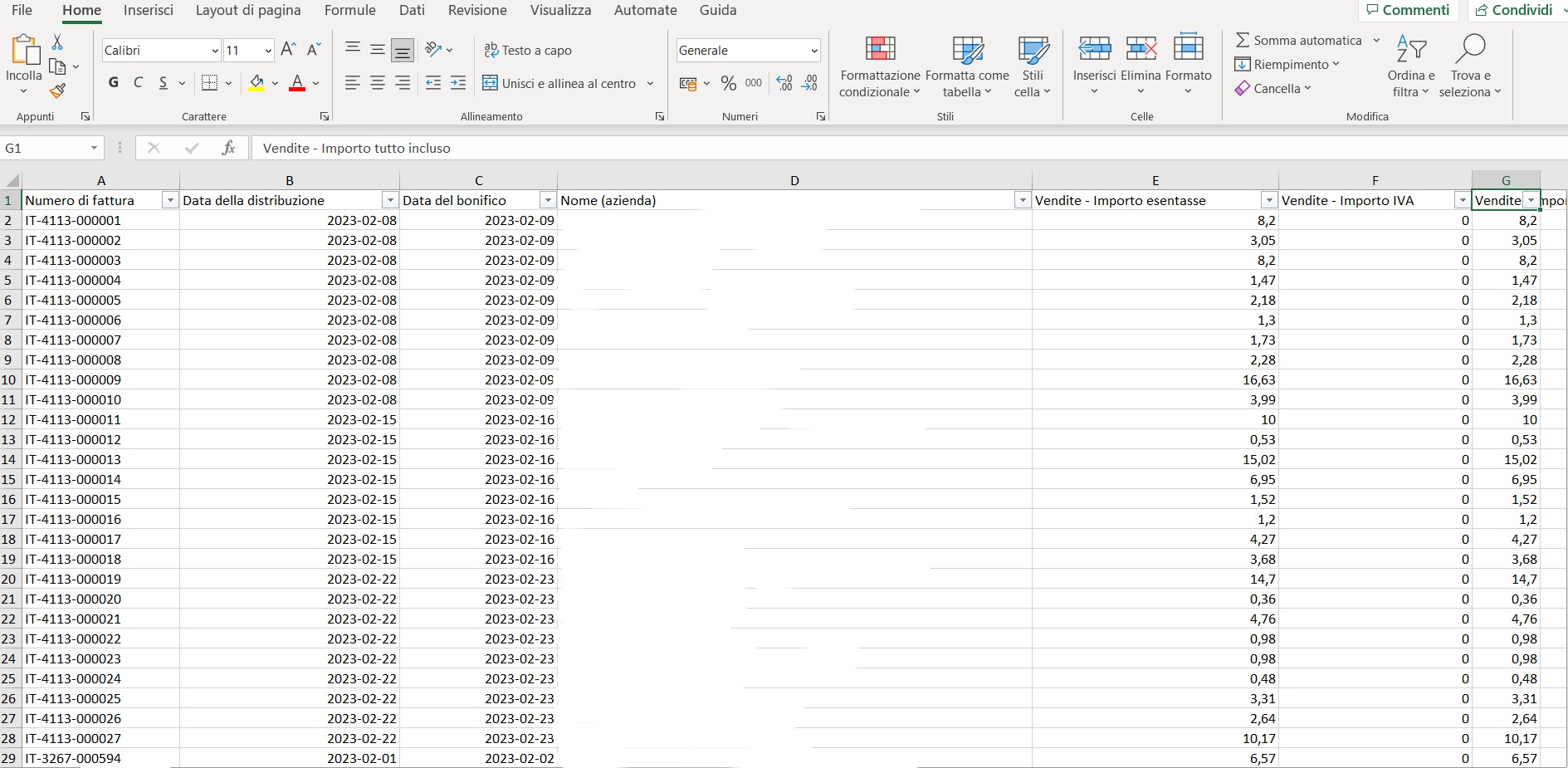Switch to Dati tab
This screenshot has height=768, width=1568.
point(412,10)
